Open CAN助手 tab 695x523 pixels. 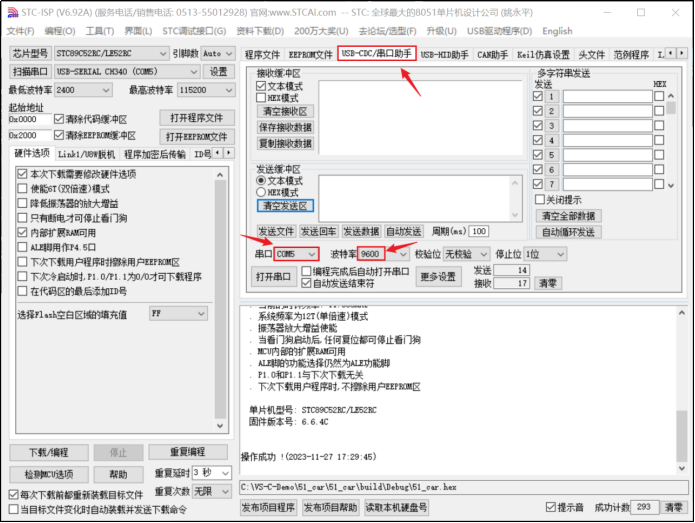point(492,55)
